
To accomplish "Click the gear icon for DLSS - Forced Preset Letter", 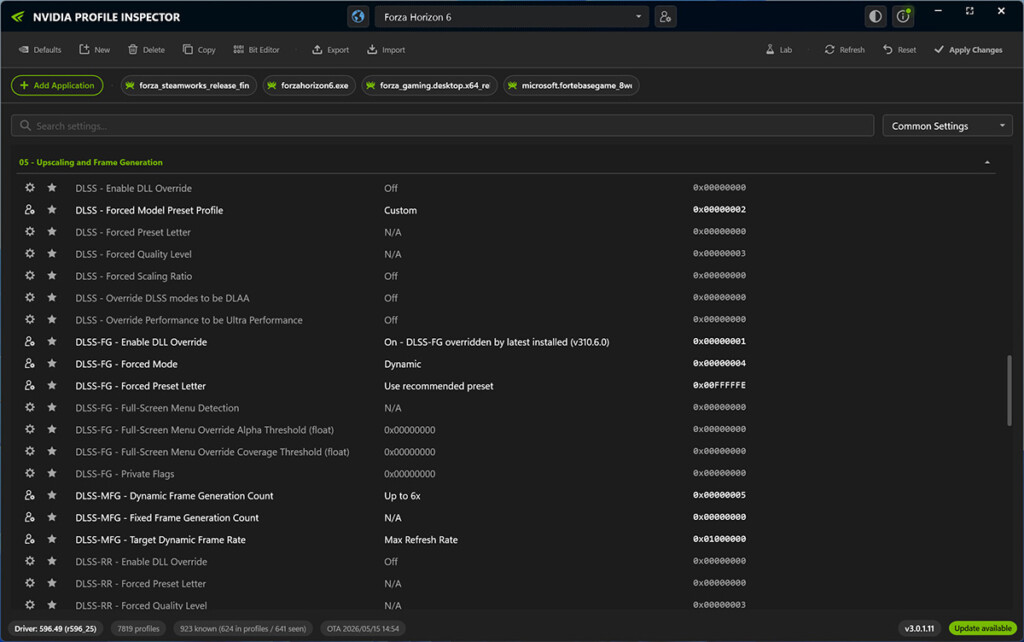I will [29, 232].
